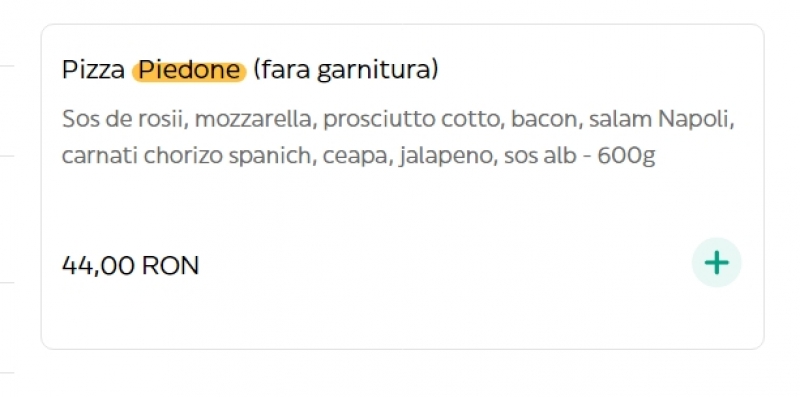Click the word 'Pizza' in the title
The width and height of the screenshot is (800, 397).
[93, 71]
